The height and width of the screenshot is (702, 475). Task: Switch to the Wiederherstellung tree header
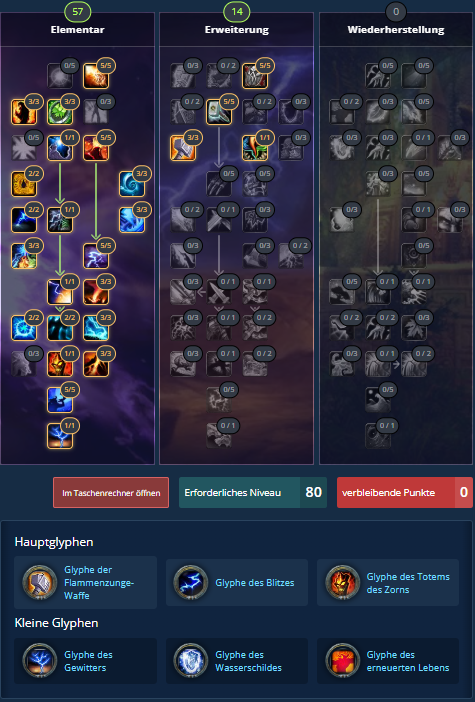point(396,30)
